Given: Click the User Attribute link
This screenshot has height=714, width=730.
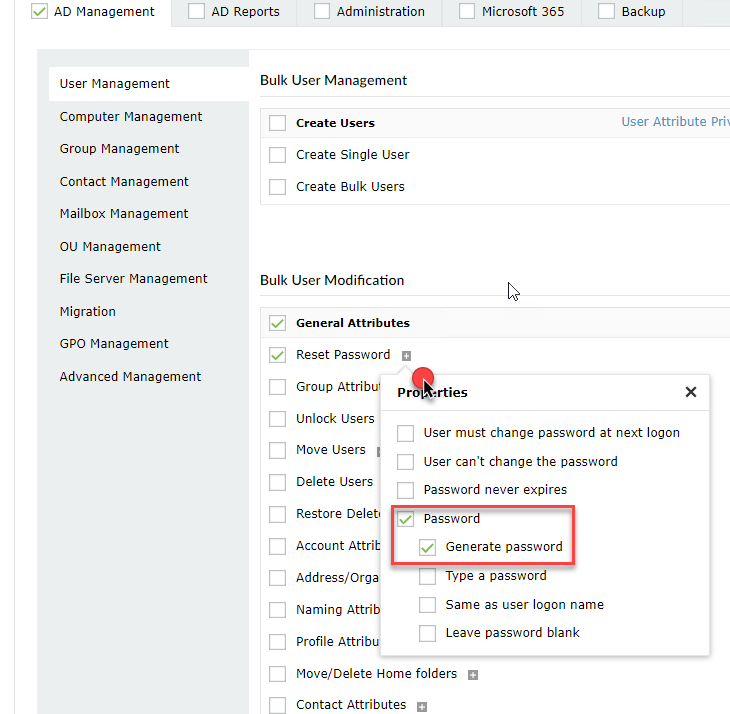Looking at the screenshot, I should (x=675, y=122).
